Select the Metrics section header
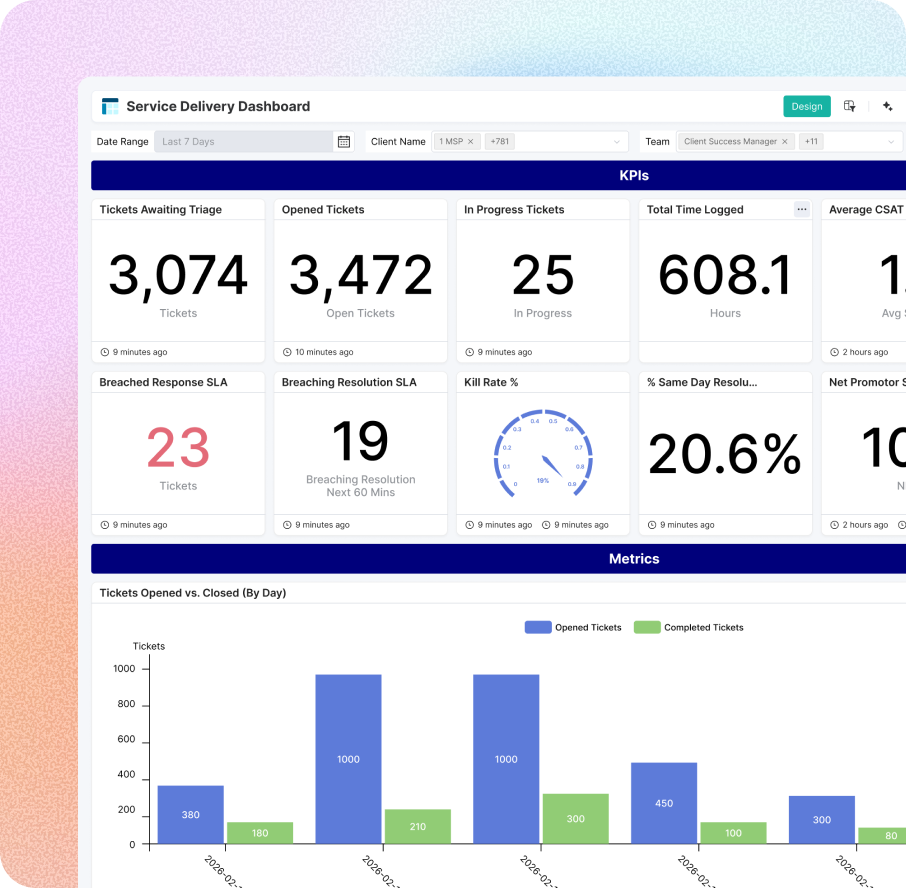 634,558
